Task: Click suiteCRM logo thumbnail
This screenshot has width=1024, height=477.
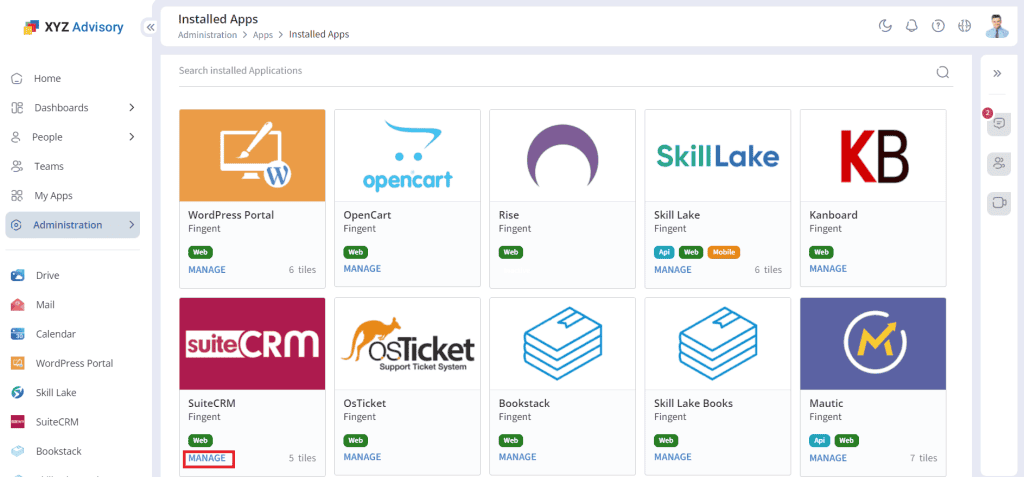Action: (252, 344)
